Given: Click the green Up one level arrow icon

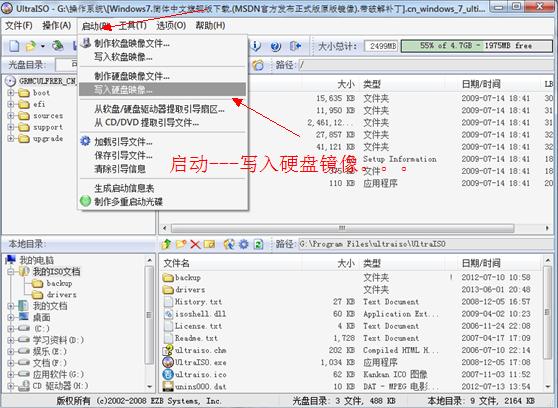Looking at the screenshot, I should (166, 244).
